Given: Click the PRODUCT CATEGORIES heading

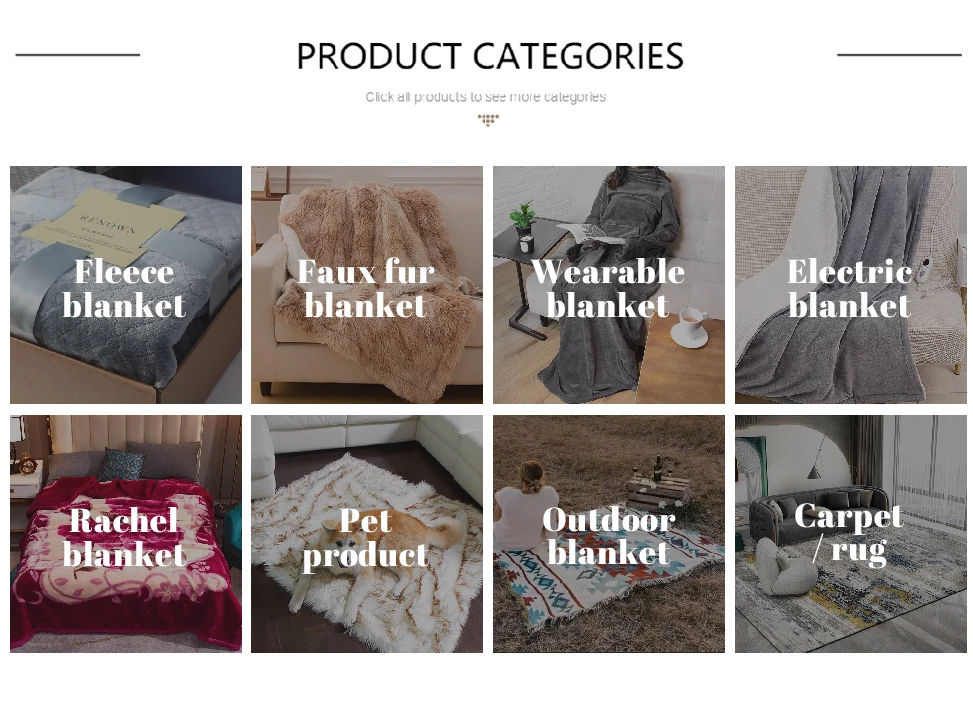Looking at the screenshot, I should (x=490, y=56).
